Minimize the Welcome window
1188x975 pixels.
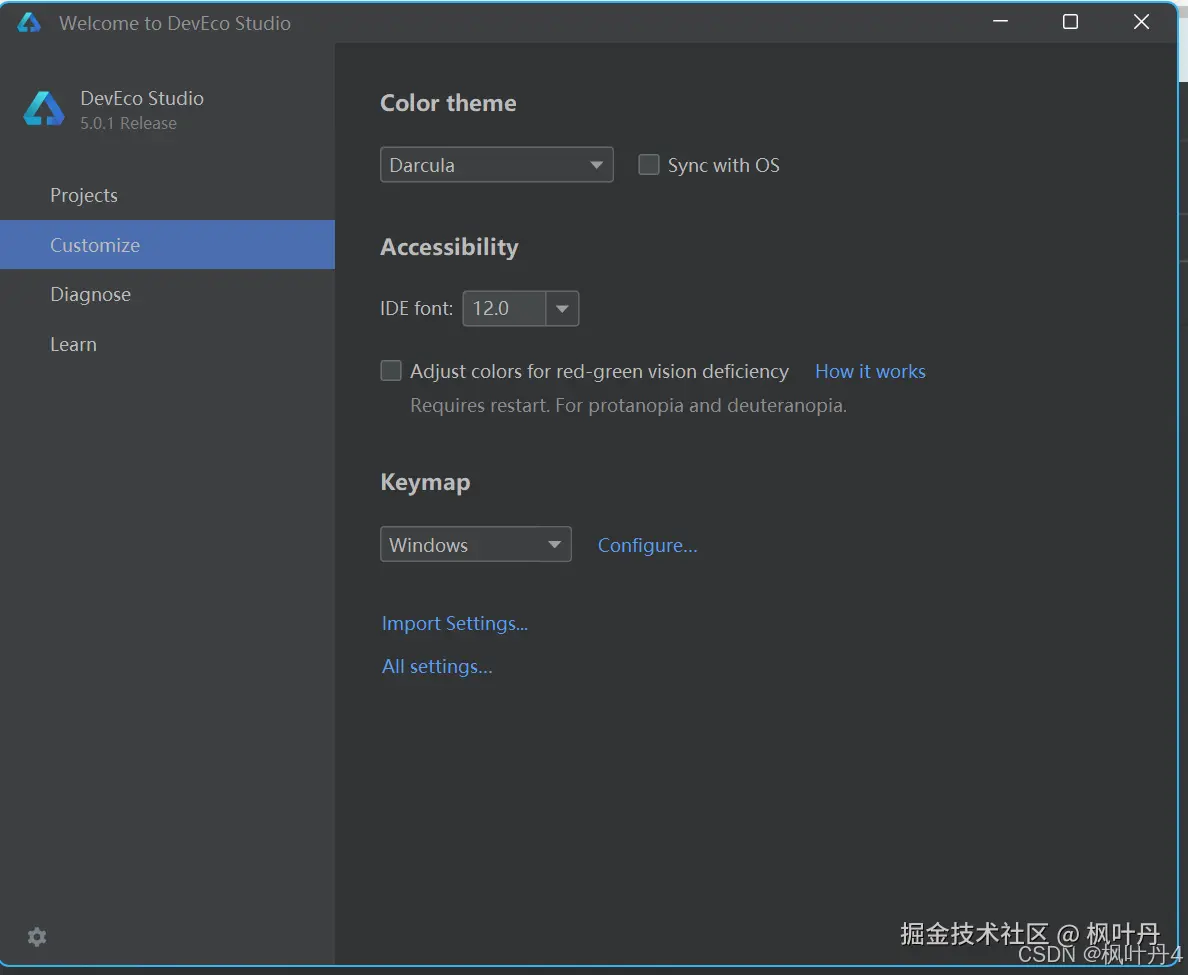coord(1000,22)
